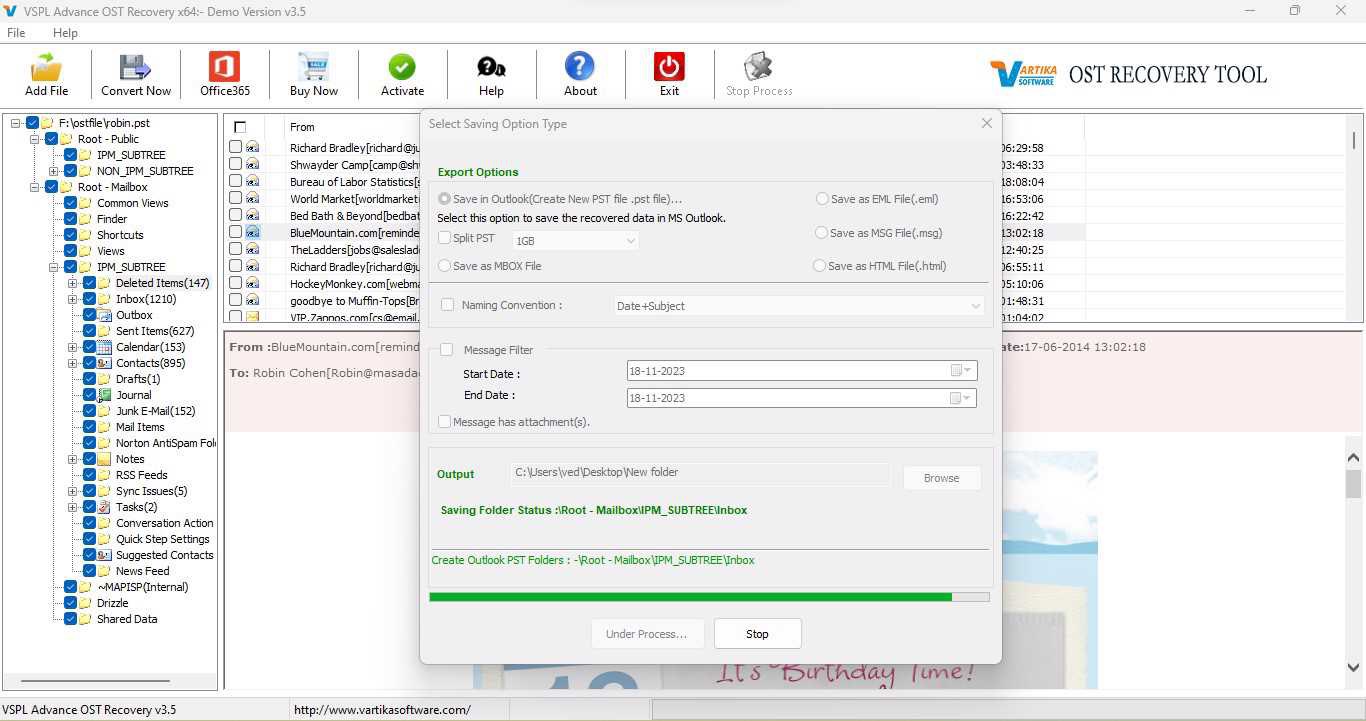Screen dimensions: 1366x721
Task: Close the Select Saving Option Type dialog
Action: pos(986,123)
